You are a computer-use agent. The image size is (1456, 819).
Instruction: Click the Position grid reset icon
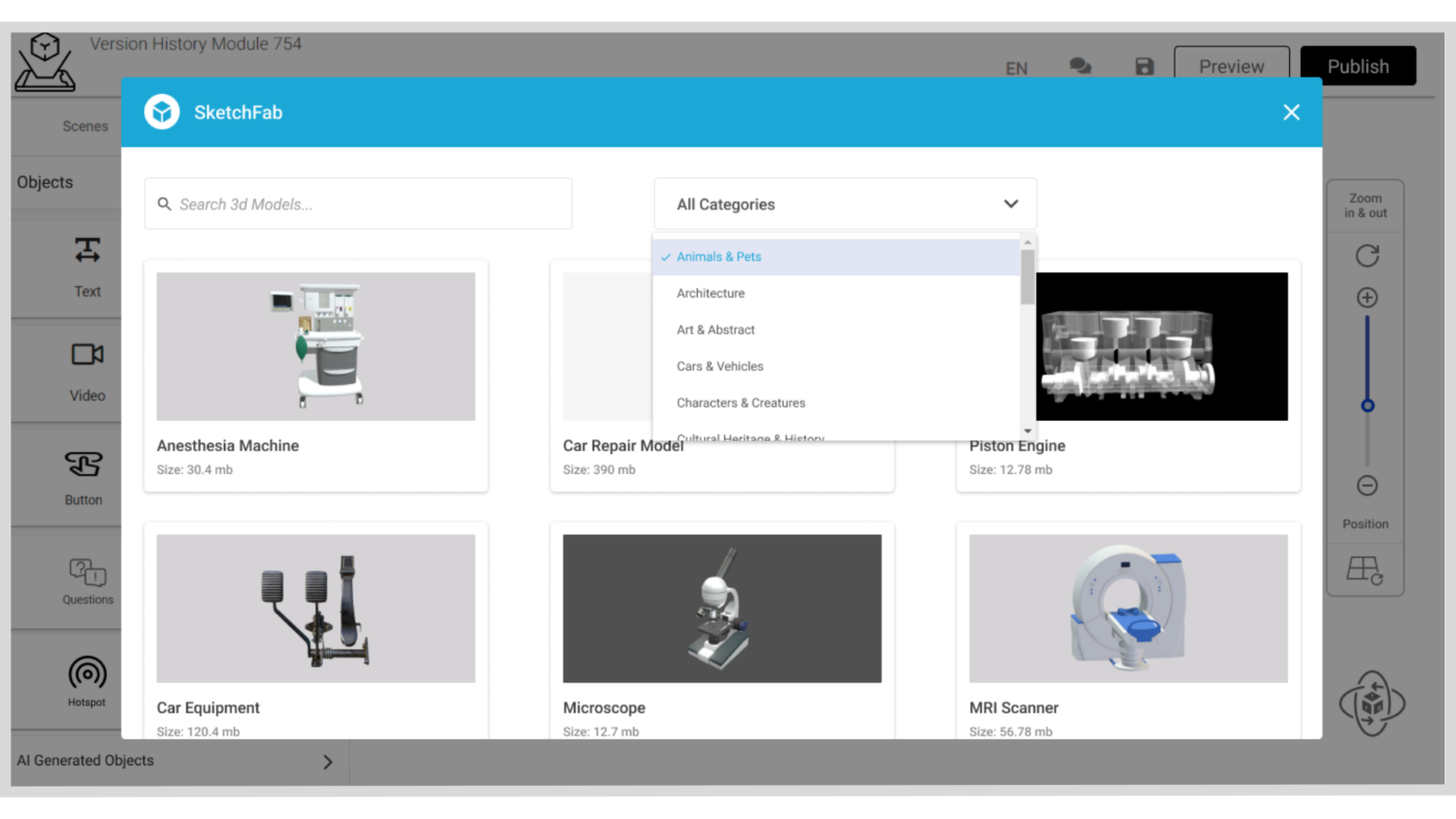point(1365,570)
